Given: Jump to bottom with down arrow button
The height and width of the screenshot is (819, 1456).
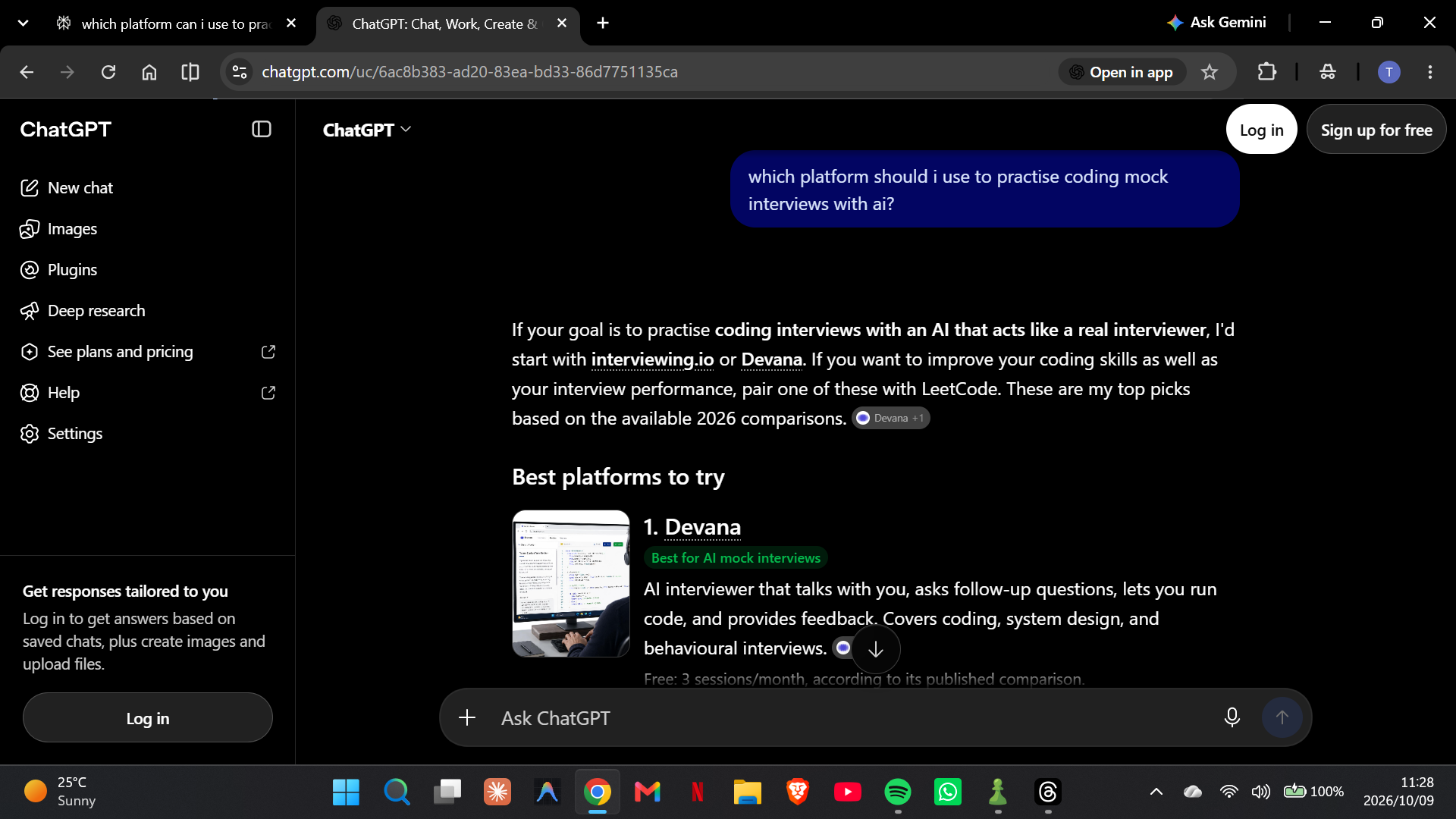Looking at the screenshot, I should (x=876, y=649).
